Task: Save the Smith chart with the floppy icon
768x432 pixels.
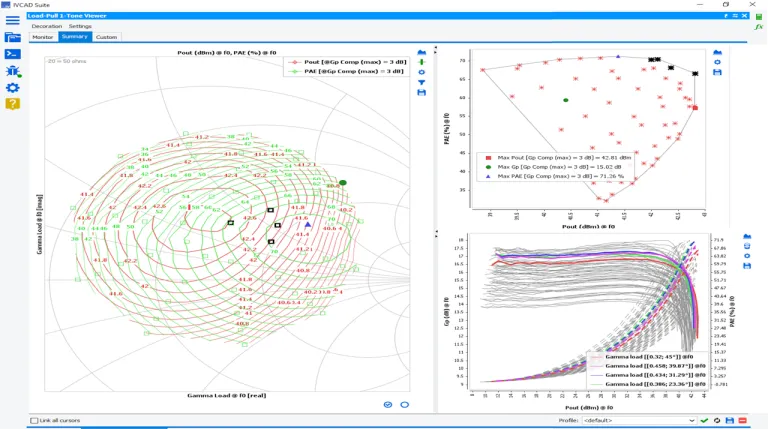Action: click(421, 92)
